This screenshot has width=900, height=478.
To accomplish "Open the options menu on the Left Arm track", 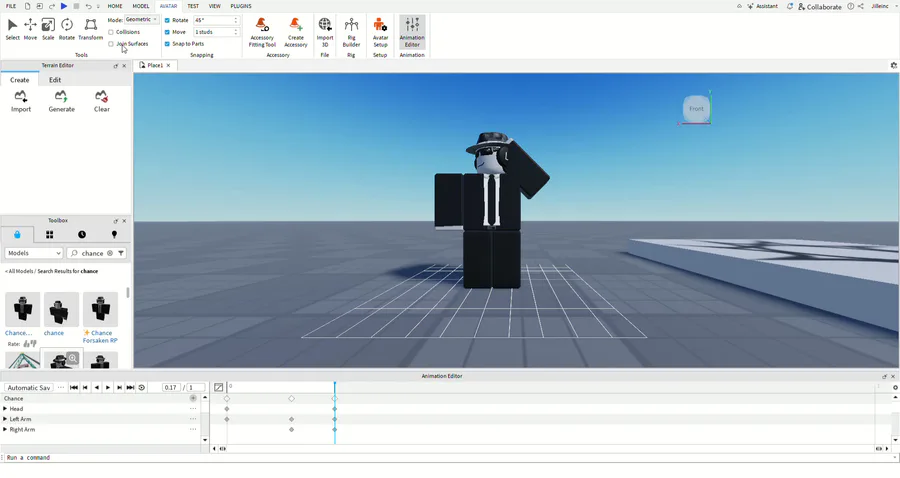I will [193, 419].
